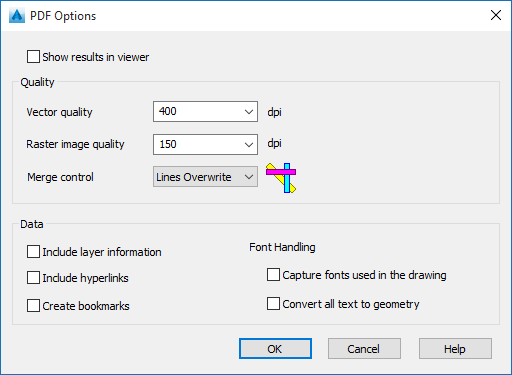The height and width of the screenshot is (375, 512).
Task: Click the Cancel button
Action: click(x=364, y=349)
